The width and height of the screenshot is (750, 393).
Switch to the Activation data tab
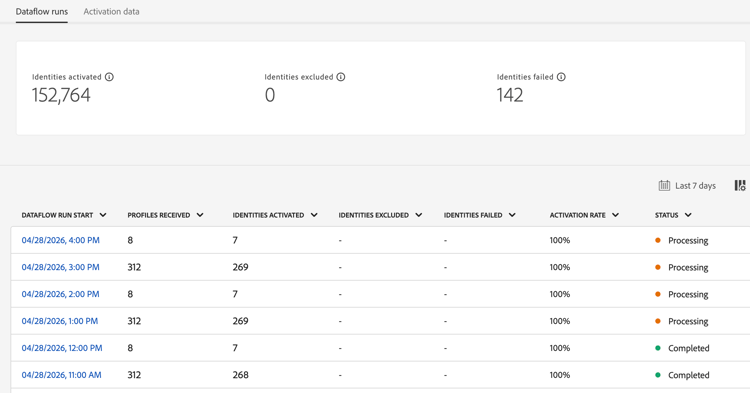tap(111, 11)
